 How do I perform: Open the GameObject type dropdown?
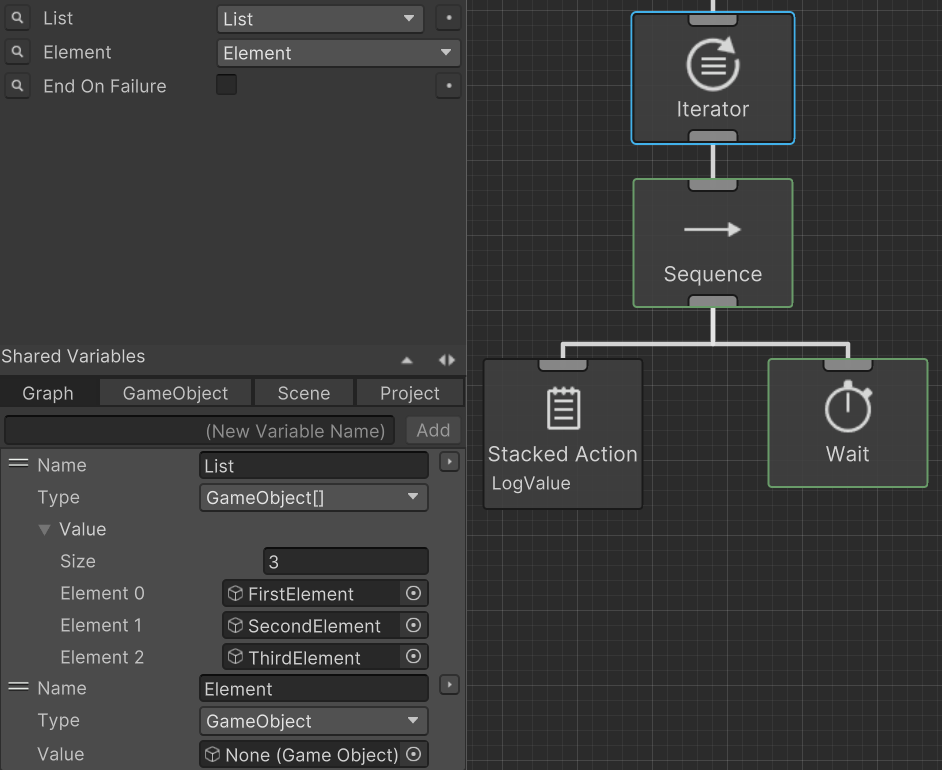pyautogui.click(x=314, y=721)
